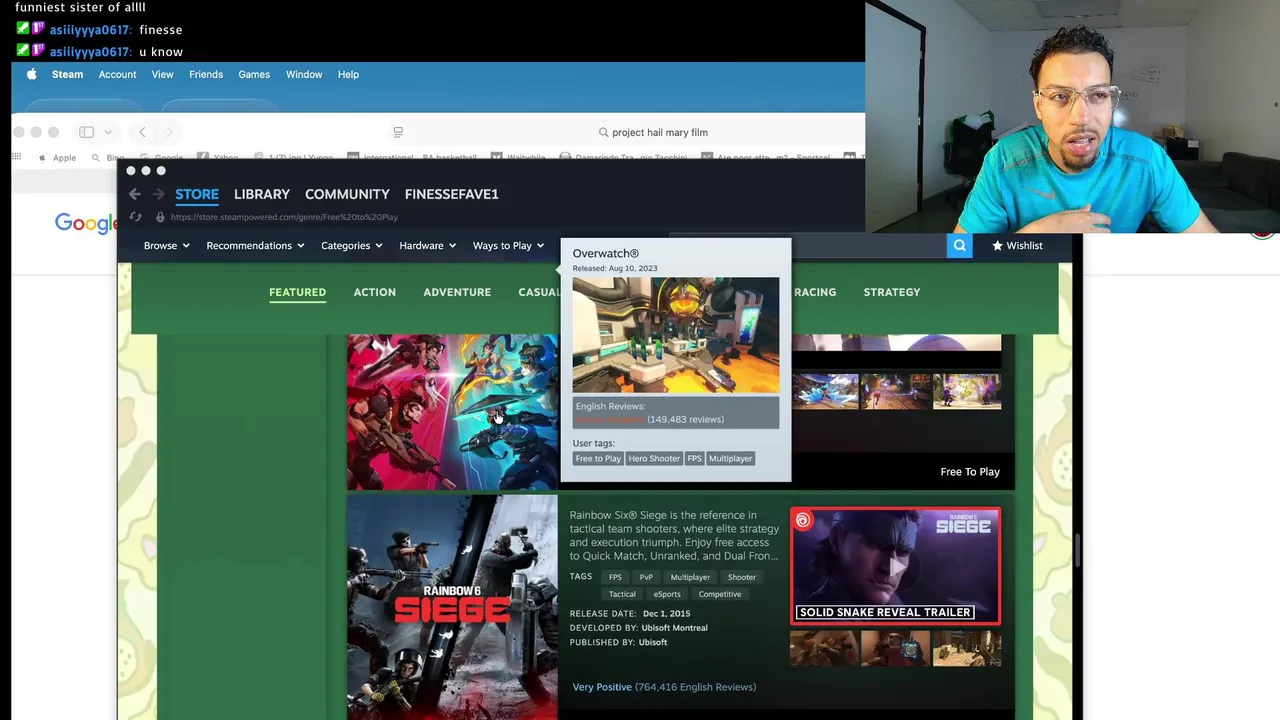Screen dimensions: 1280x720
Task: Click the Shooter tag under Siege
Action: (x=741, y=577)
